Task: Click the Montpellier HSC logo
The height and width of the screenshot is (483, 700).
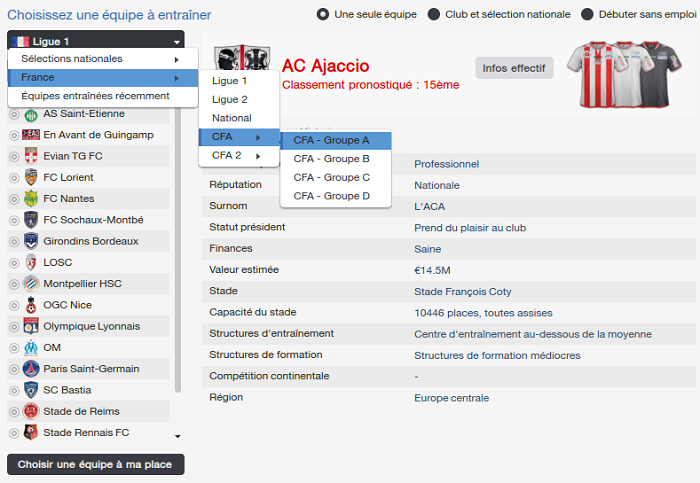Action: [31, 284]
